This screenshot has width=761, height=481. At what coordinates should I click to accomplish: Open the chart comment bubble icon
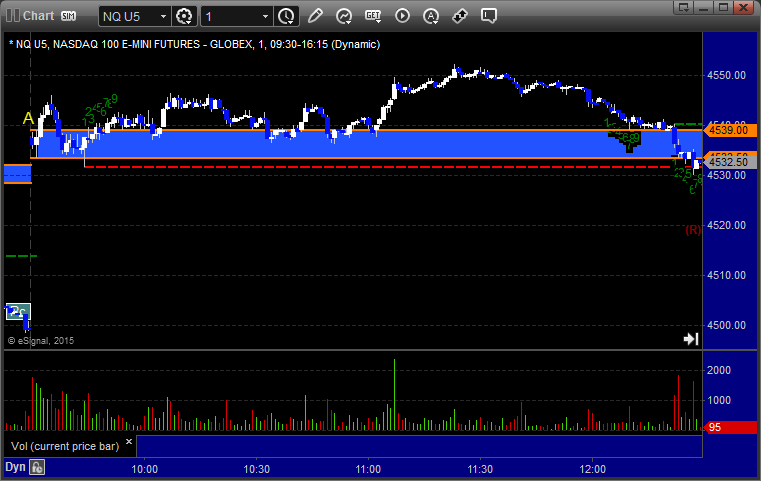pos(489,16)
